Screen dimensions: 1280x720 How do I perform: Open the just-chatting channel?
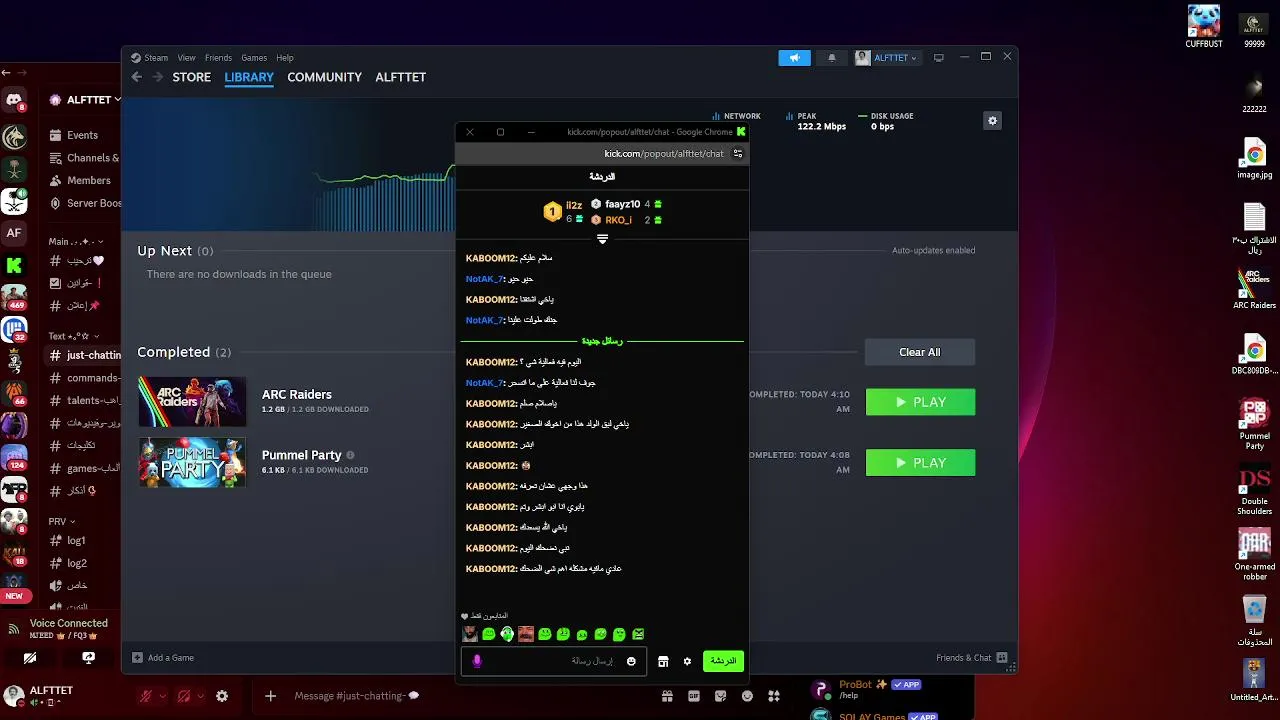pyautogui.click(x=84, y=355)
